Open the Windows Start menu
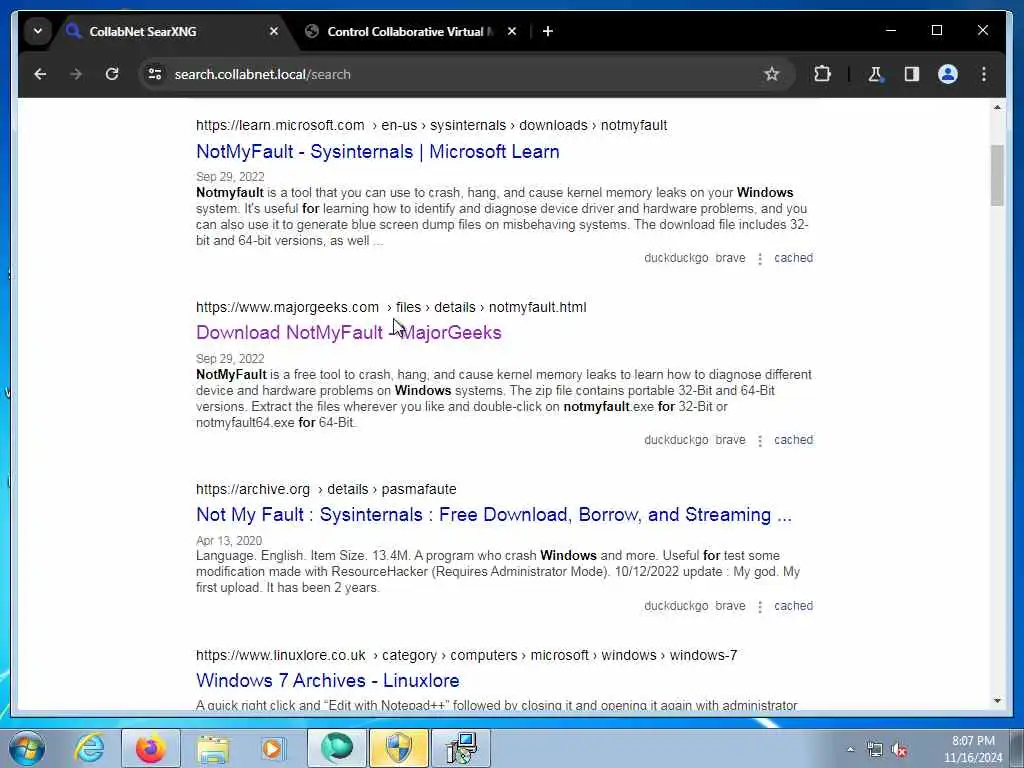This screenshot has height=768, width=1024. [27, 748]
